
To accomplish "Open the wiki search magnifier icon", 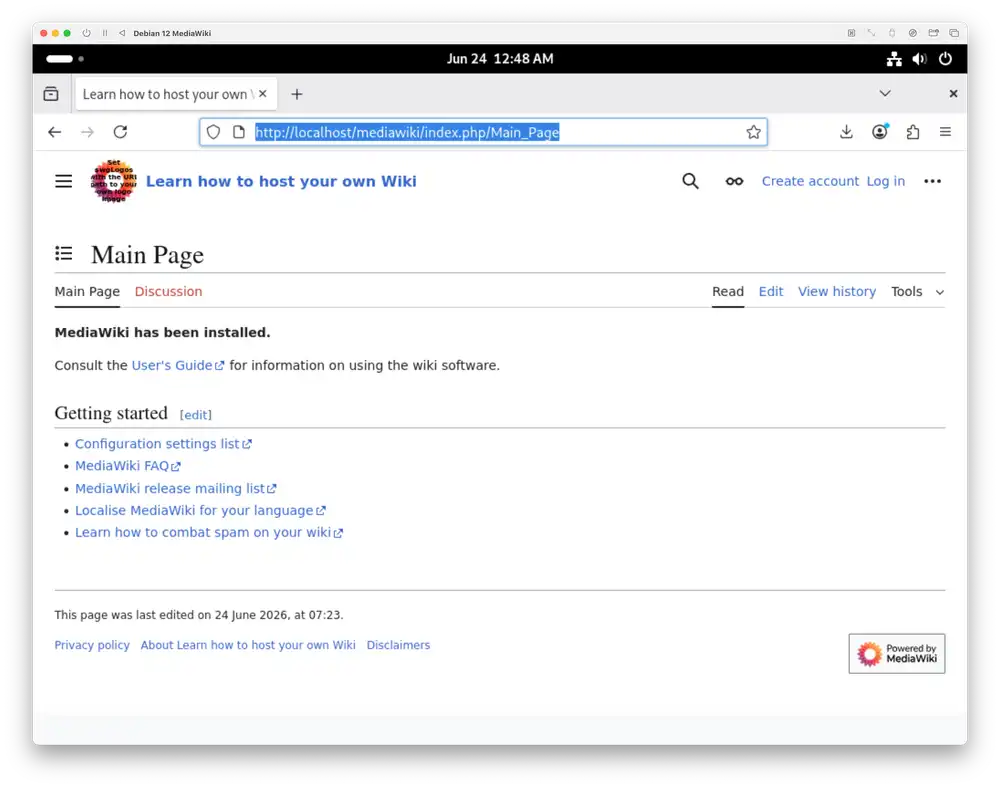I will click(690, 181).
